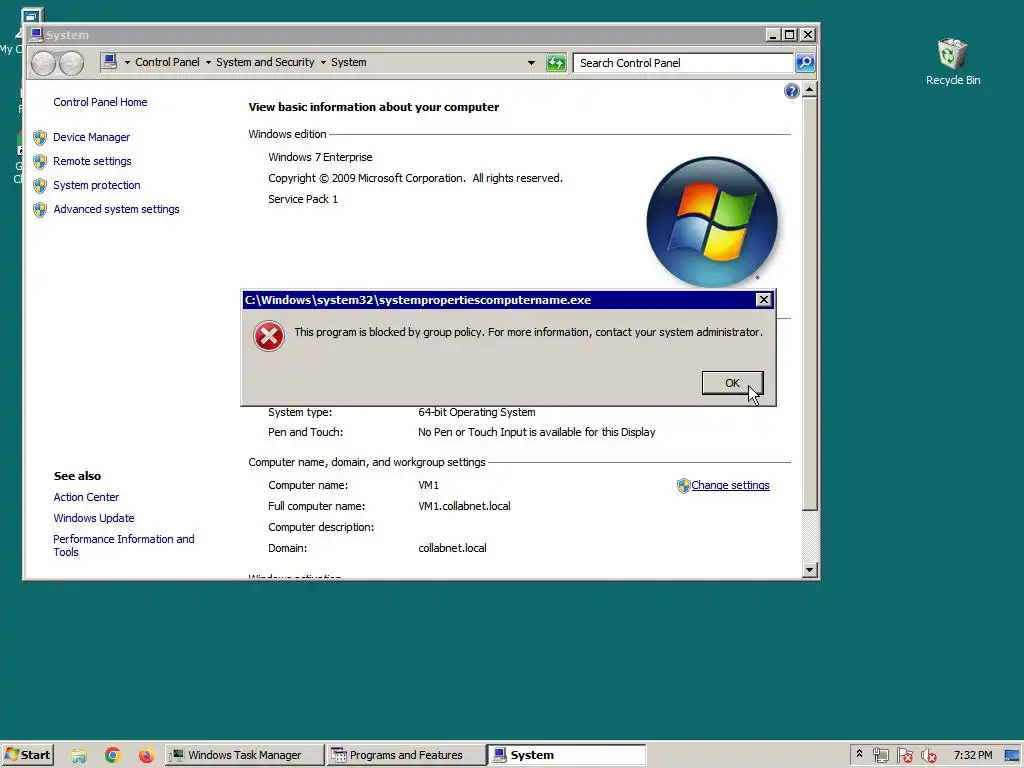
Task: Focus the Search Control Panel field
Action: (x=683, y=63)
